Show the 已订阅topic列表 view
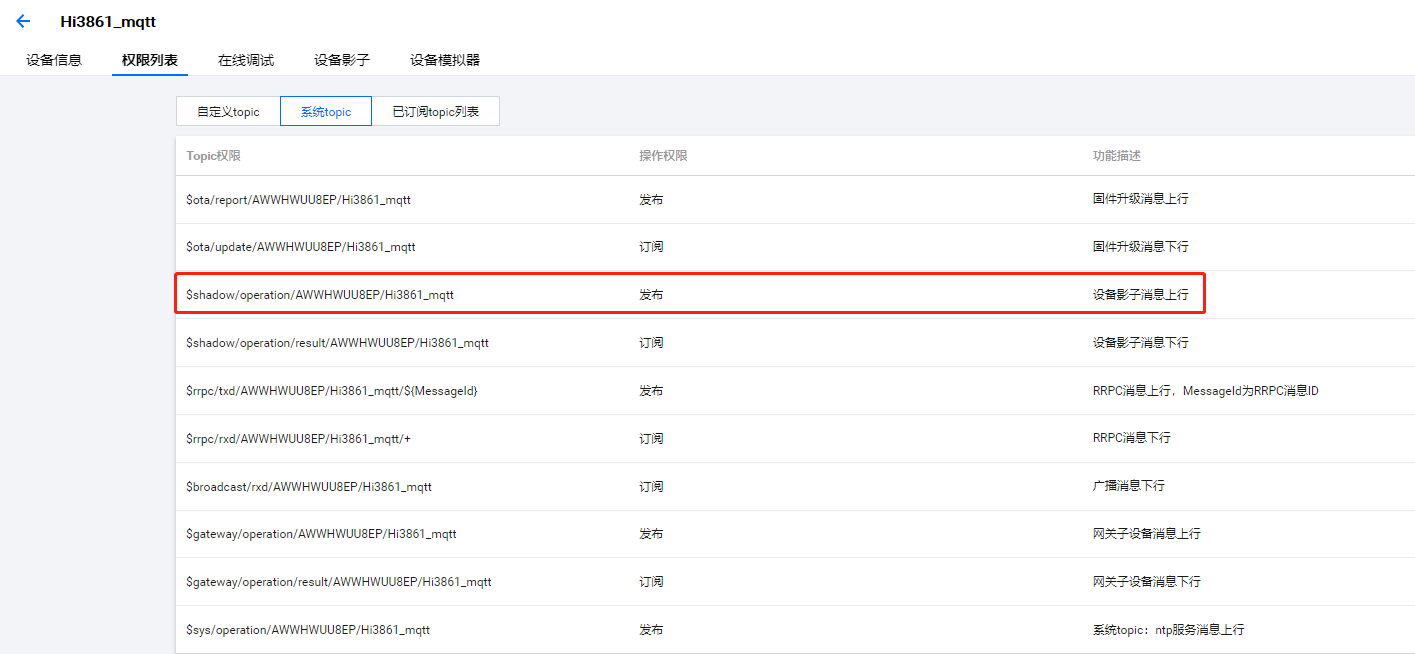The width and height of the screenshot is (1415, 654). tap(435, 112)
